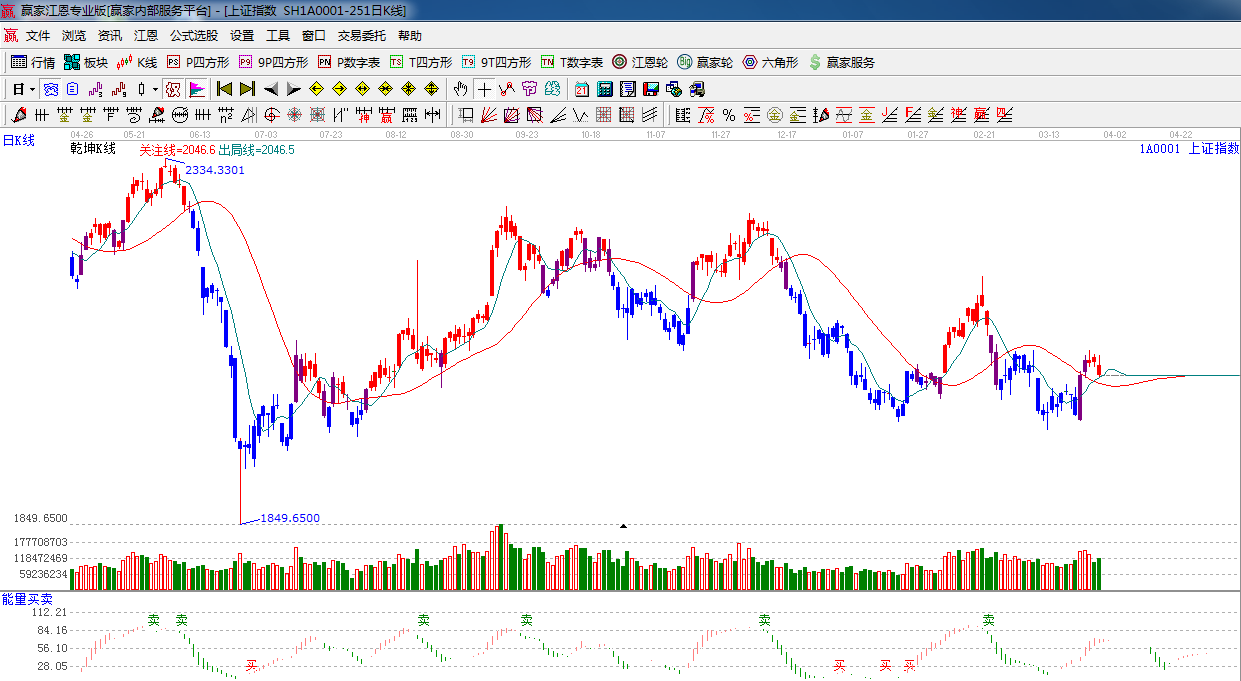Expand the candlestick style dropdown arrow
Image resolution: width=1241 pixels, height=681 pixels.
155,89
